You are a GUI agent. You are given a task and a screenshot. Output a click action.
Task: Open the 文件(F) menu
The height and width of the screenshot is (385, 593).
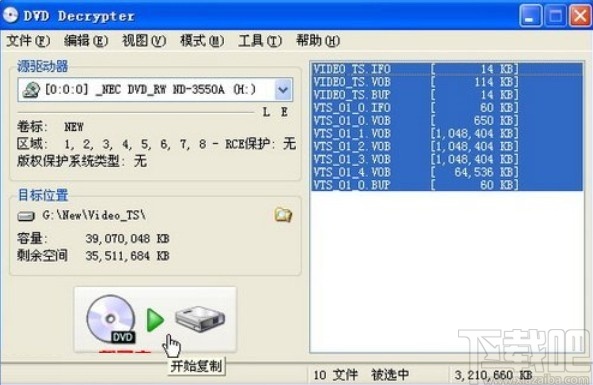[x=28, y=40]
